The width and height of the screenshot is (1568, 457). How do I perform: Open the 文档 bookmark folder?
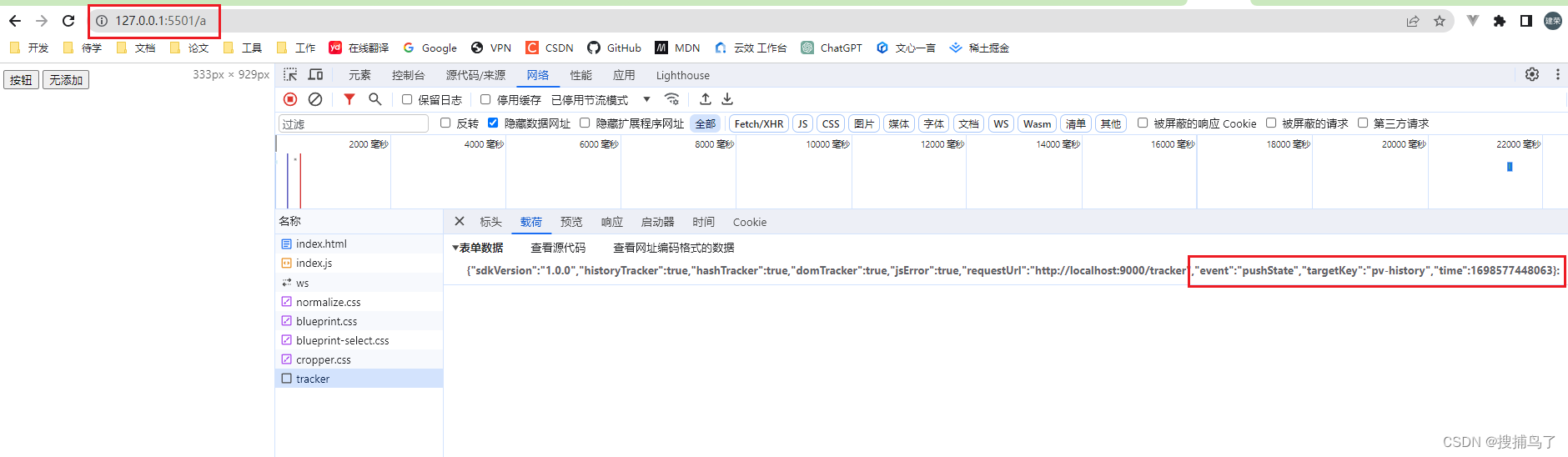point(136,48)
